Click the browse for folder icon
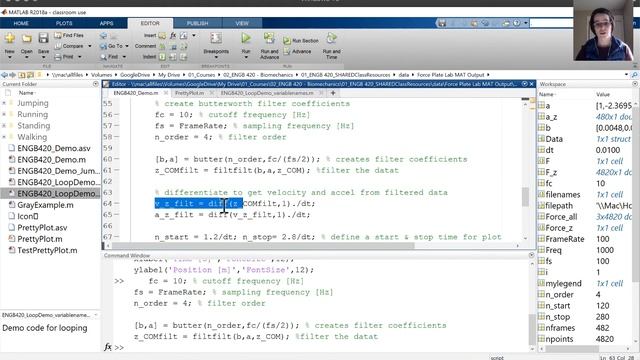Viewport: 640px width, 360px height. point(30,75)
